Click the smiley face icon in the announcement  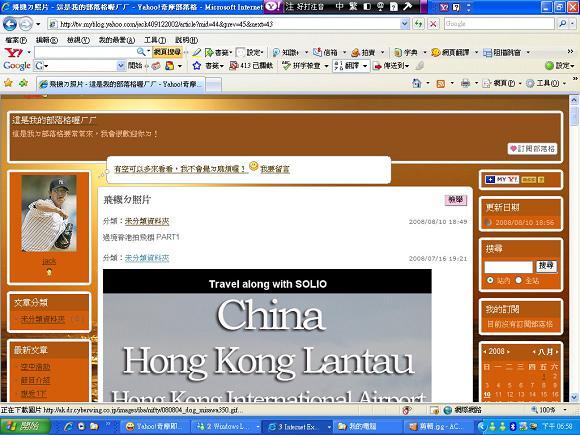253,166
